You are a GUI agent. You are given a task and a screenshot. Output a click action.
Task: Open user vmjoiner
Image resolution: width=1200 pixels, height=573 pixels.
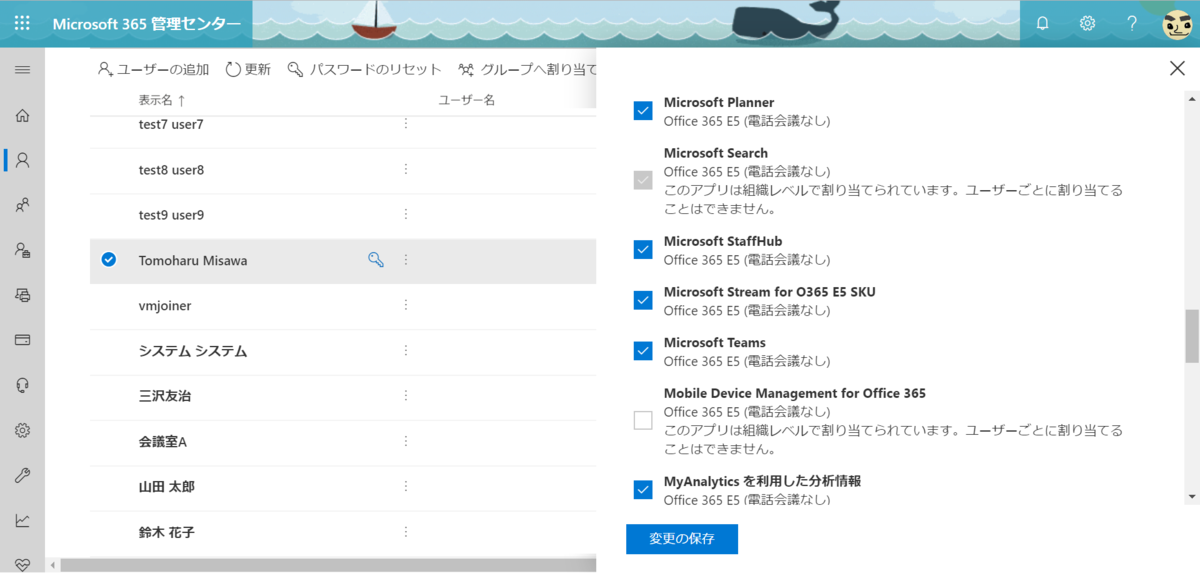coord(165,305)
